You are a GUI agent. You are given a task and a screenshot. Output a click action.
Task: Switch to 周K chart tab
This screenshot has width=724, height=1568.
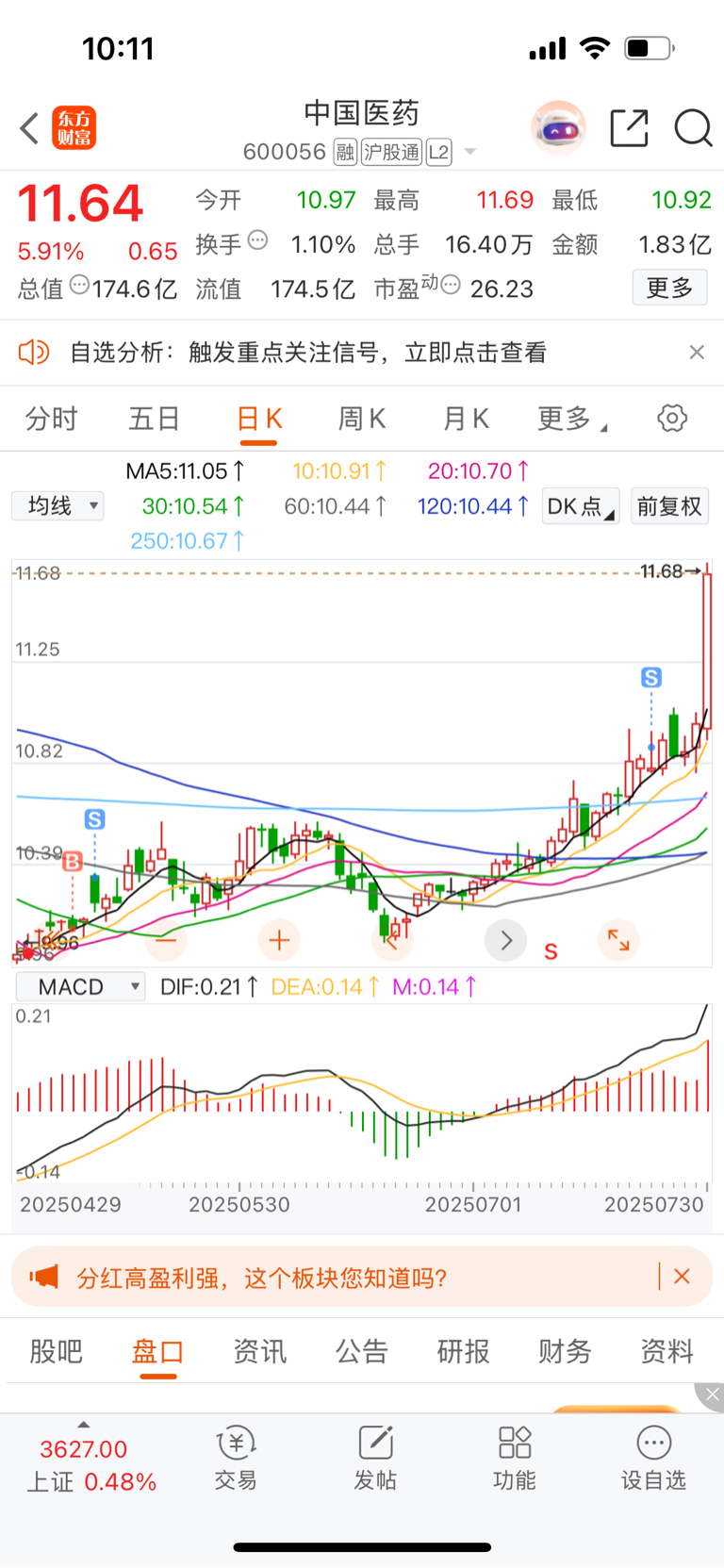361,419
